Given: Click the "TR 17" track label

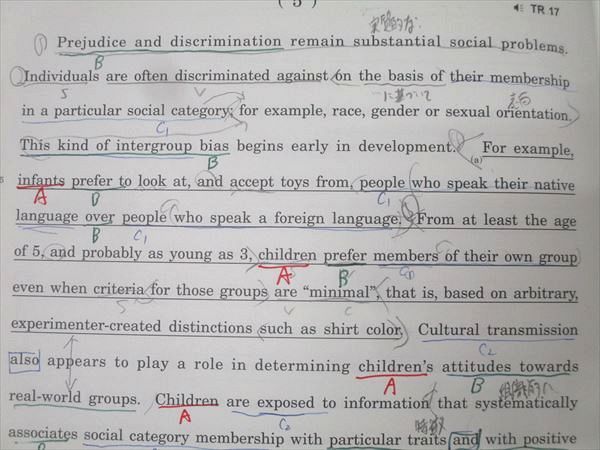Looking at the screenshot, I should [545, 10].
